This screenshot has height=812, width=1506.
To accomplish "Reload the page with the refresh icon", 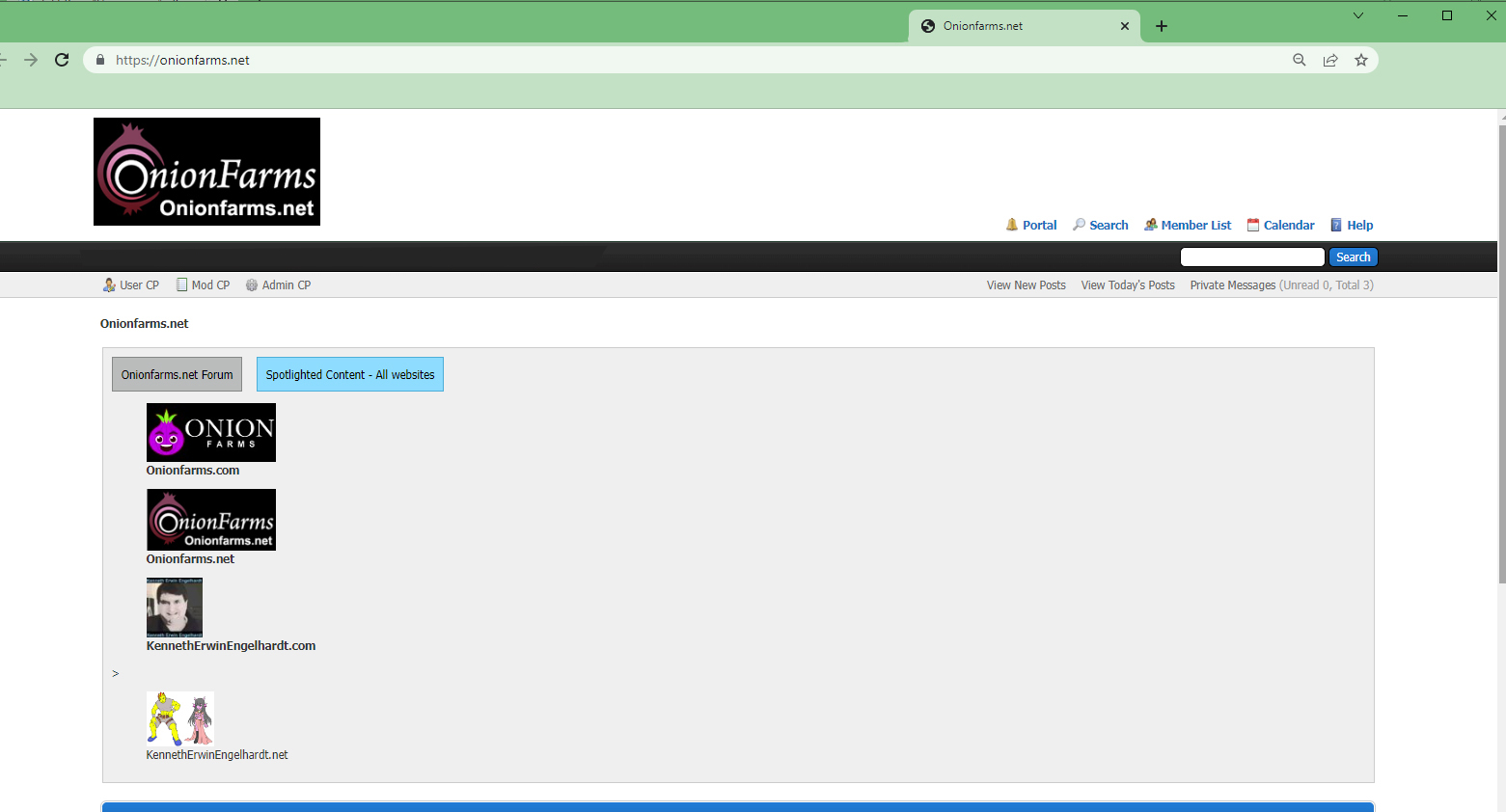I will click(x=62, y=60).
